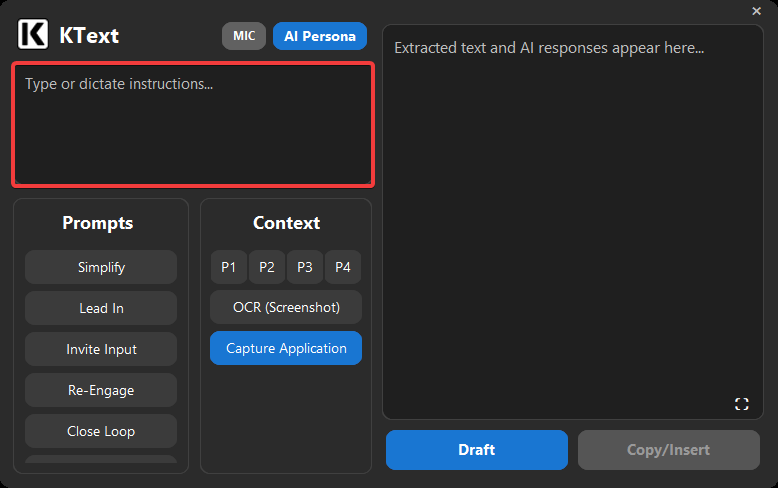Click the KText logo icon
This screenshot has height=488, width=778.
33,35
